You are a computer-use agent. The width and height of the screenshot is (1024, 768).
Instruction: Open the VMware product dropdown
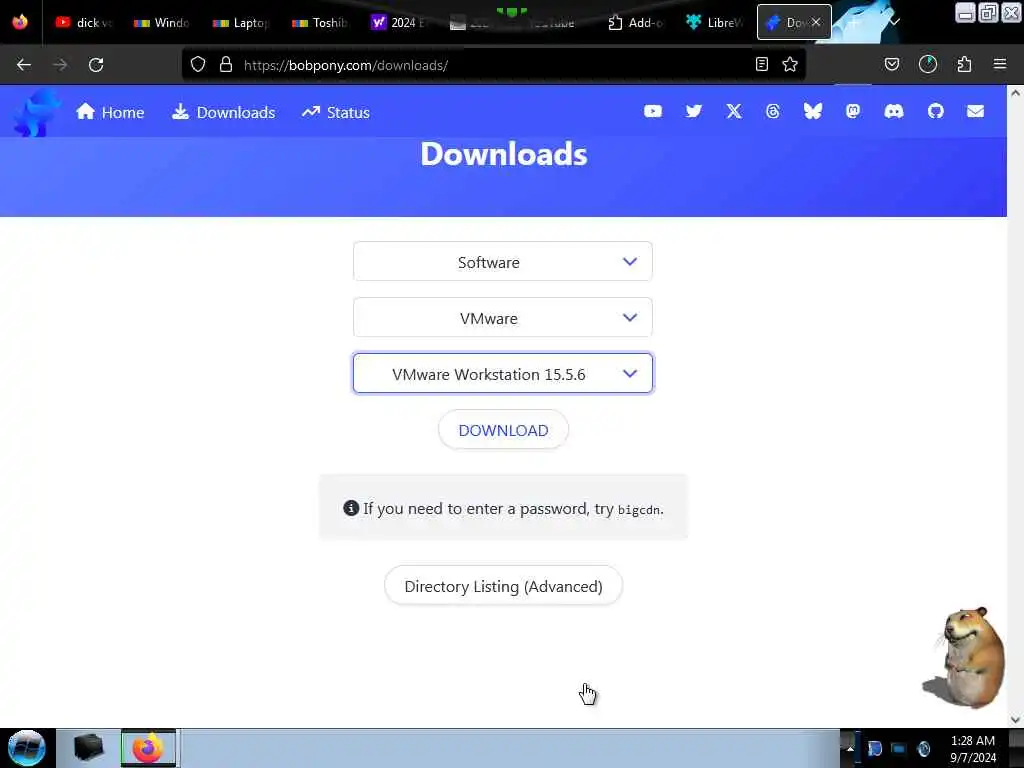(x=503, y=318)
